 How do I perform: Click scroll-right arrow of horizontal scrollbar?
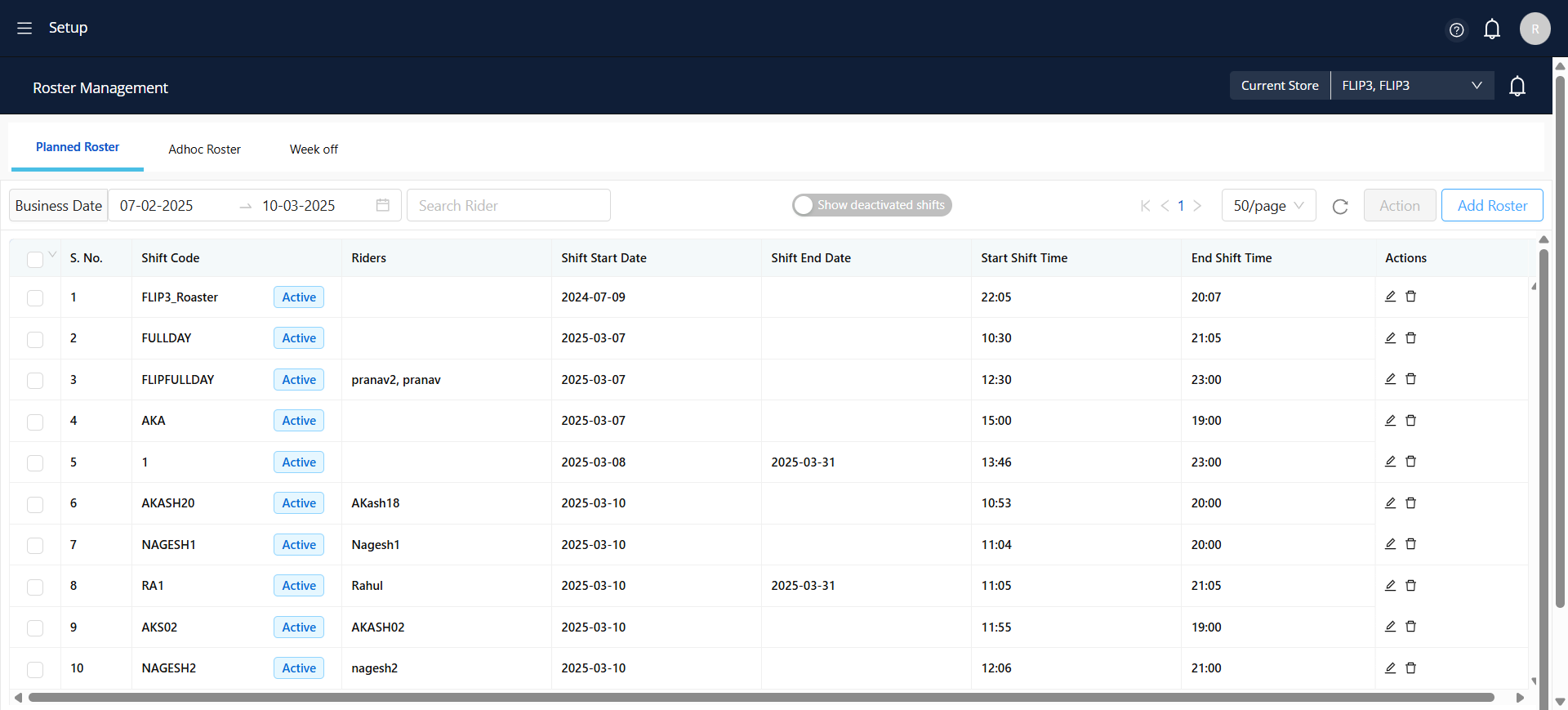pyautogui.click(x=1520, y=698)
